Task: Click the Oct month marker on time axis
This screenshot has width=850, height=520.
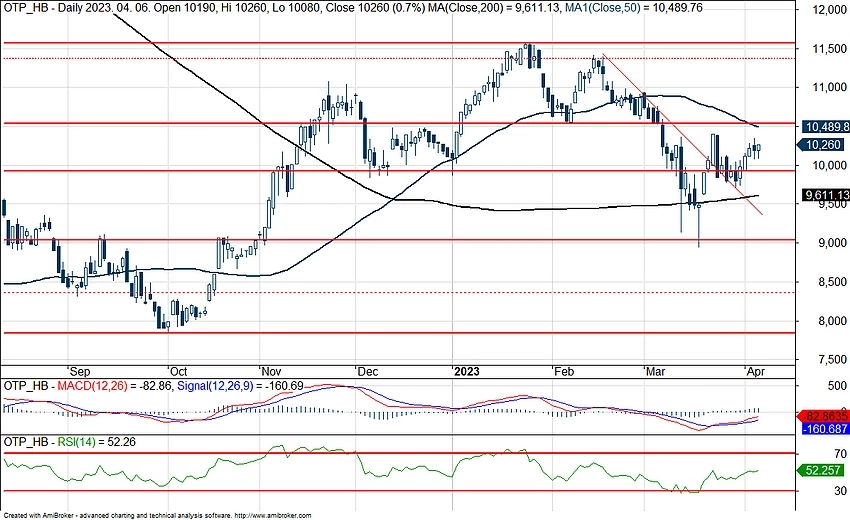Action: [178, 371]
